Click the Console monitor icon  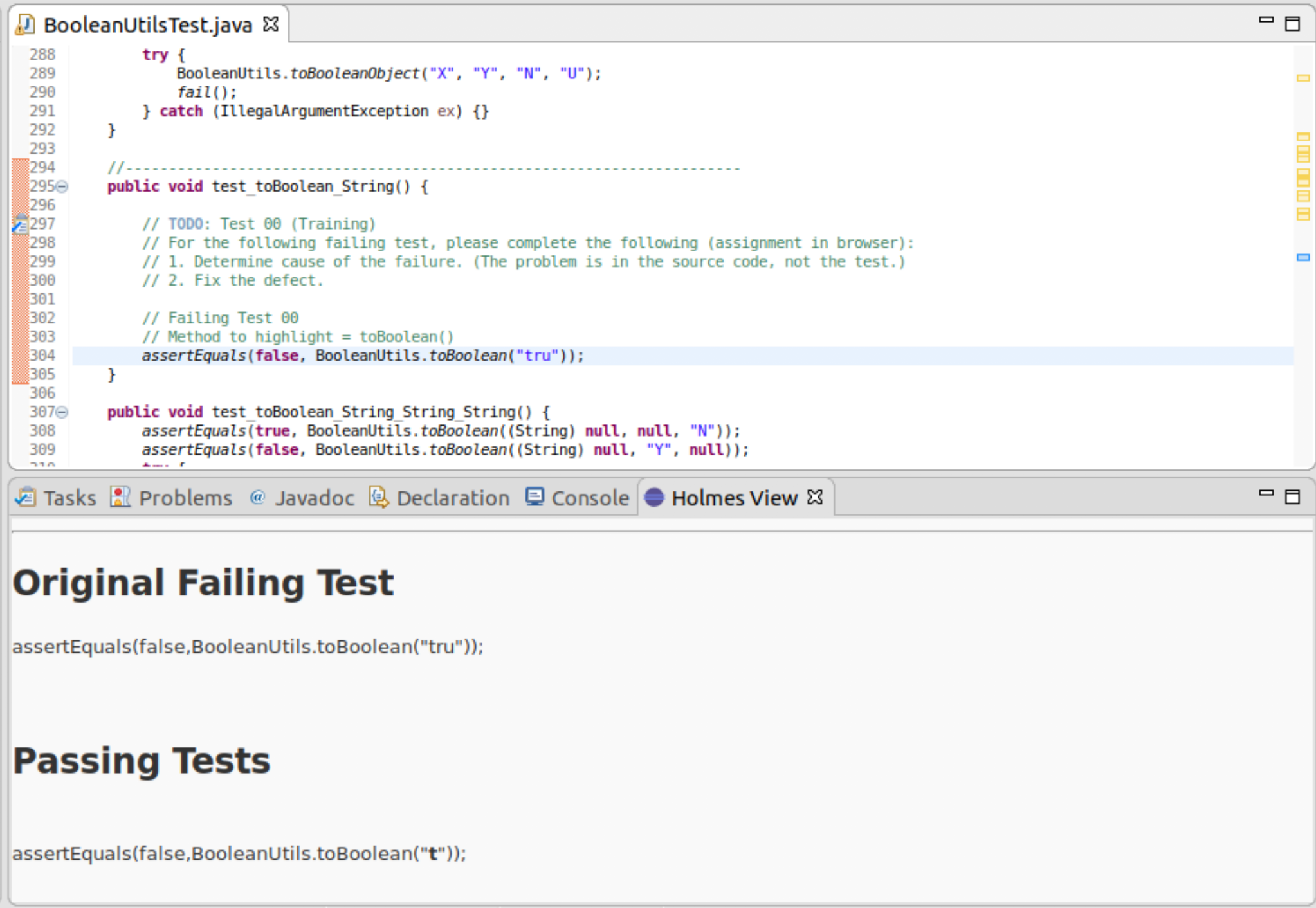(x=535, y=497)
